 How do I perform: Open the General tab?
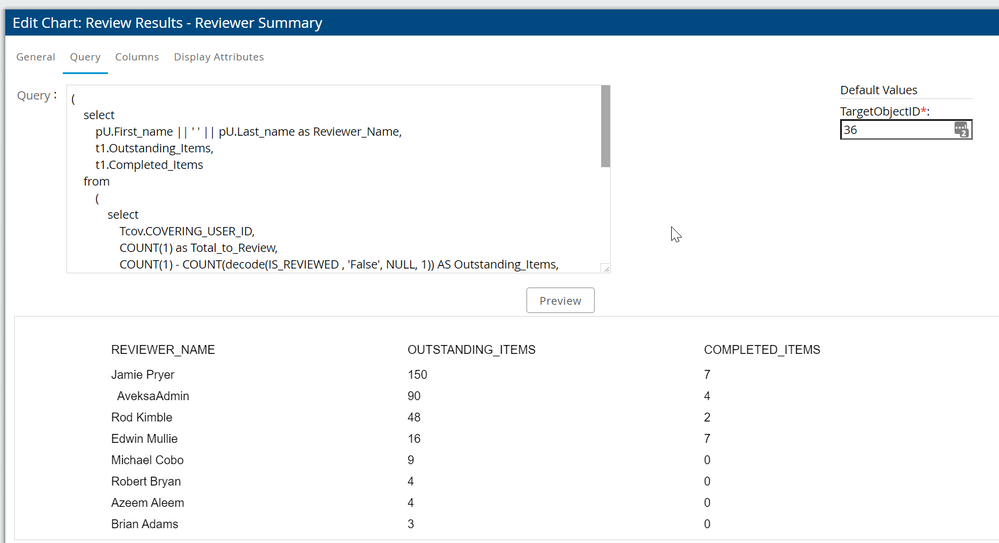(x=36, y=57)
